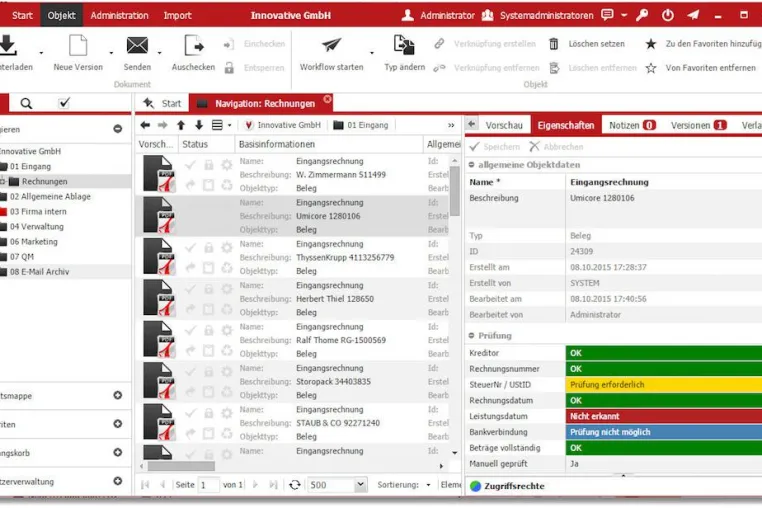Click the Systemadministratoren group icon
Viewport: 762px width, 508px height.
coord(487,15)
